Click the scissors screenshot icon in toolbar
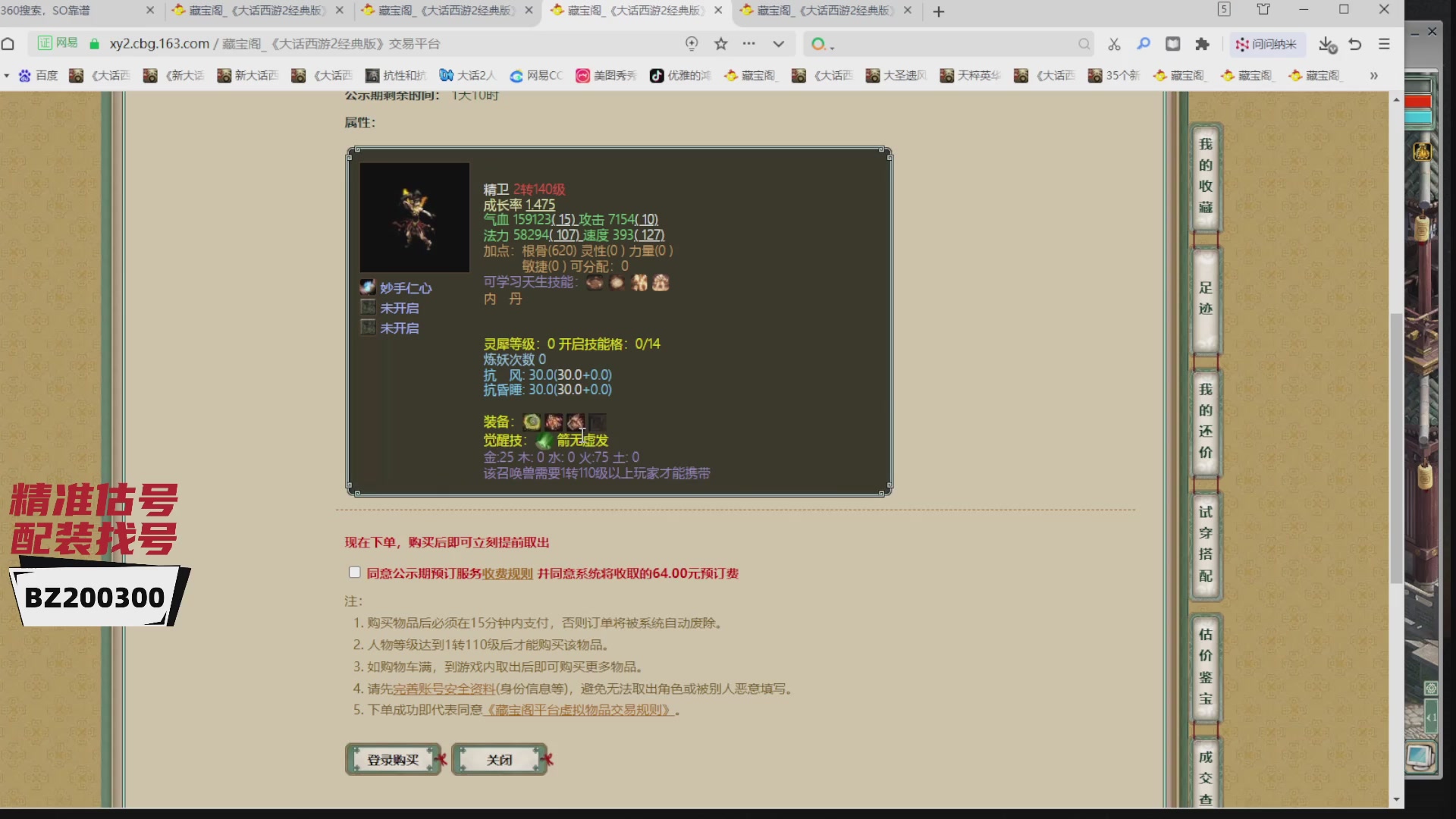This screenshot has width=1456, height=819. 1114,44
